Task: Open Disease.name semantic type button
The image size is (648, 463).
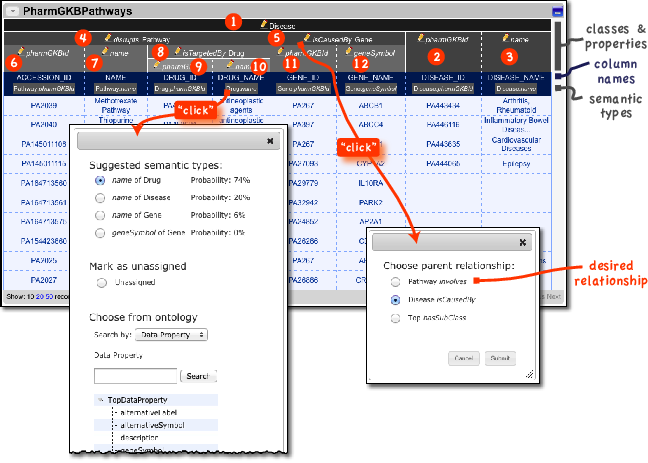Action: click(x=516, y=89)
